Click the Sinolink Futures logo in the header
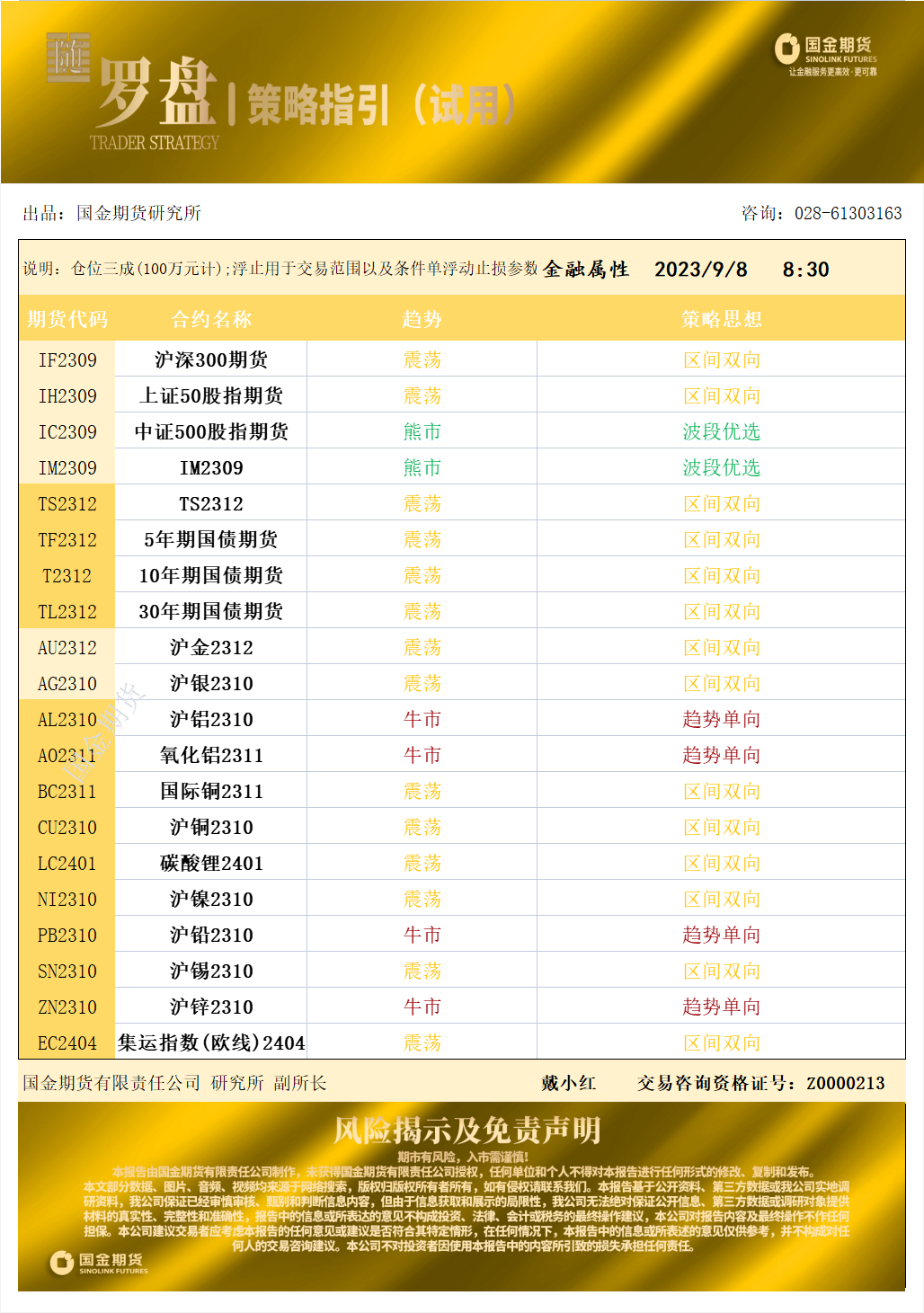Viewport: 924px width, 1313px height. pos(826,55)
